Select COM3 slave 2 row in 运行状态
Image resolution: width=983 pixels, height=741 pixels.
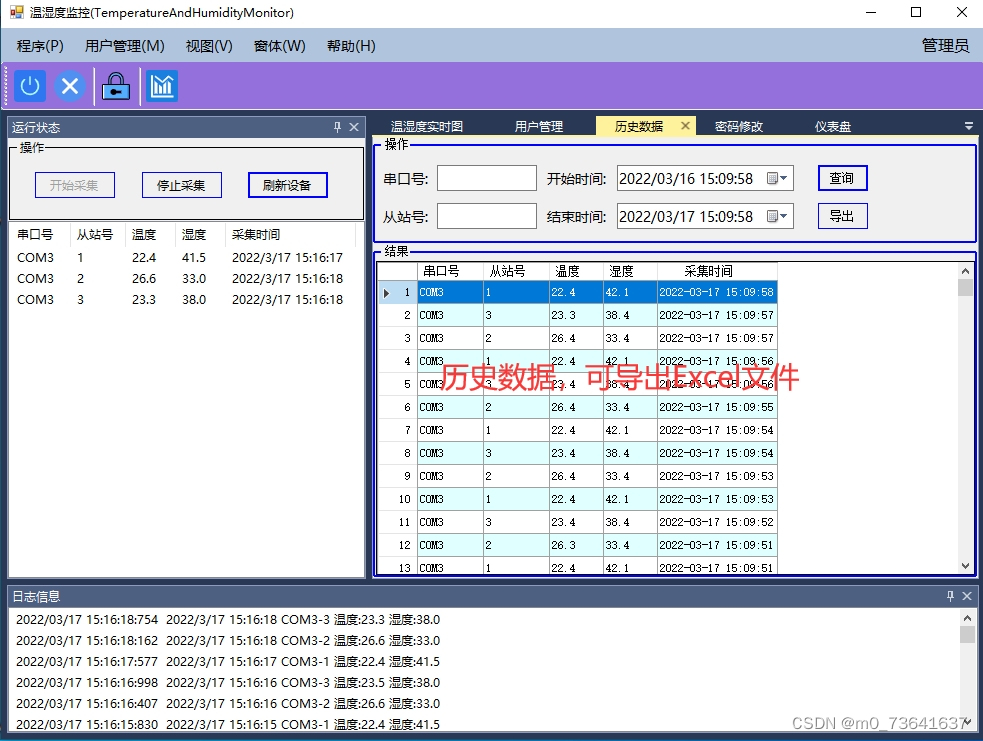[x=180, y=278]
